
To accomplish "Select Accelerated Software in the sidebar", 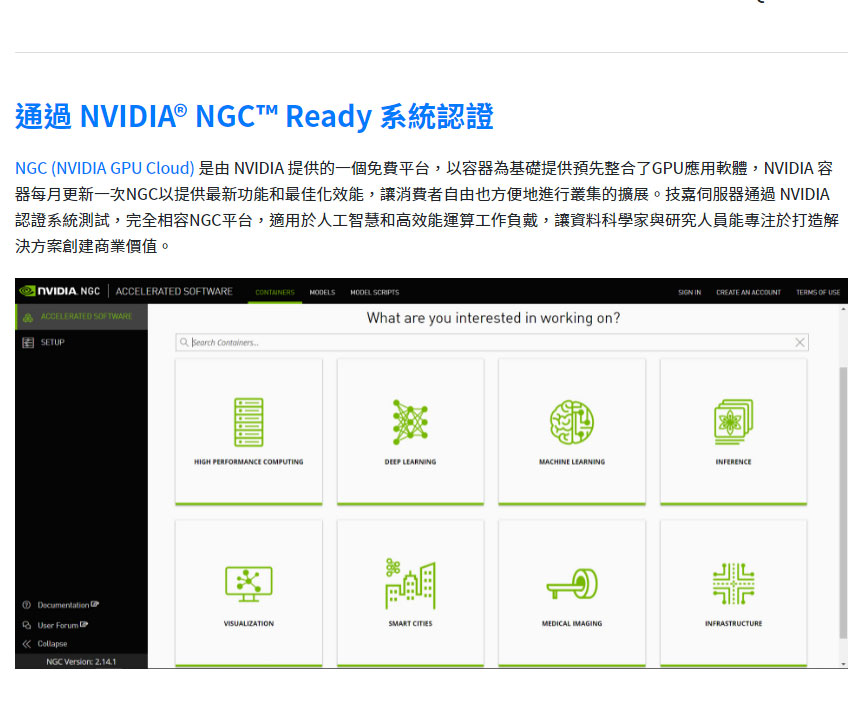I will (x=81, y=317).
